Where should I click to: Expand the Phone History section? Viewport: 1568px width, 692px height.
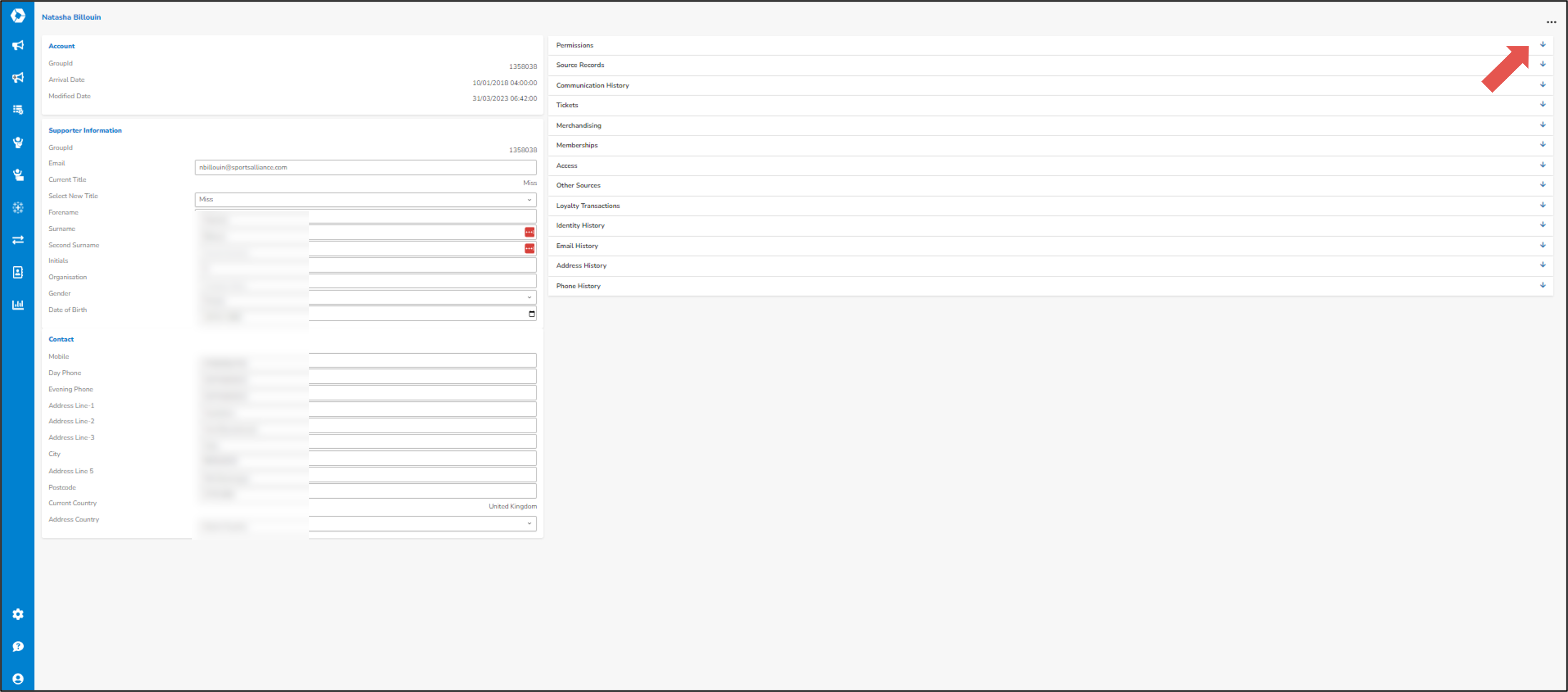click(x=1543, y=284)
